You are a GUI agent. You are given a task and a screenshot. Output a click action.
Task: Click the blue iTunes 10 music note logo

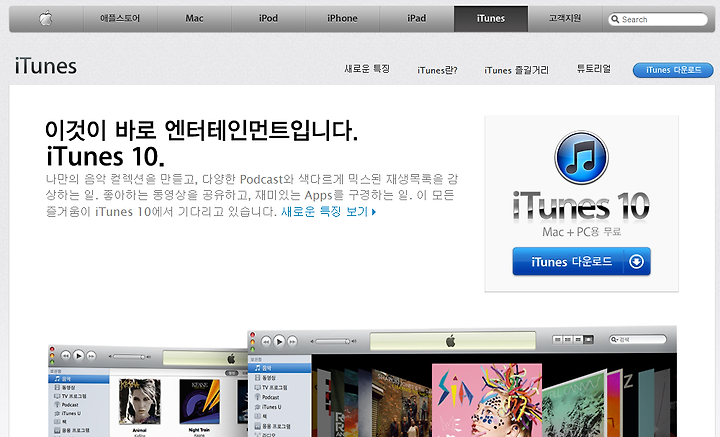coord(581,157)
